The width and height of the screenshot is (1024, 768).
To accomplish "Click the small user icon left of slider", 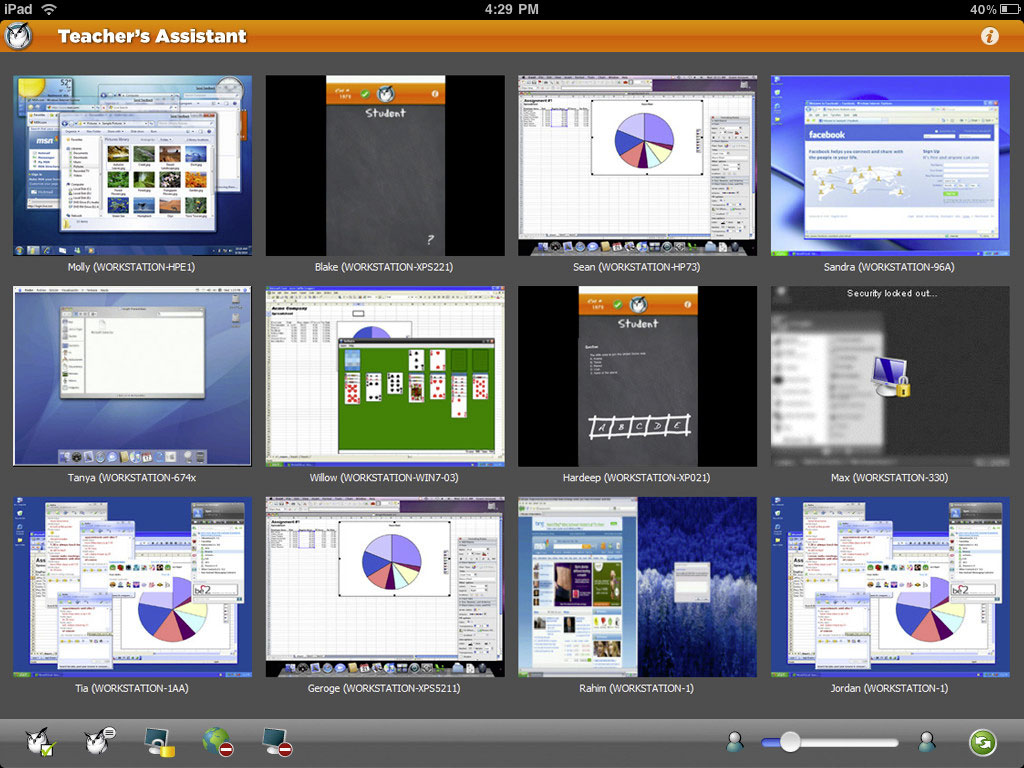I will (736, 742).
